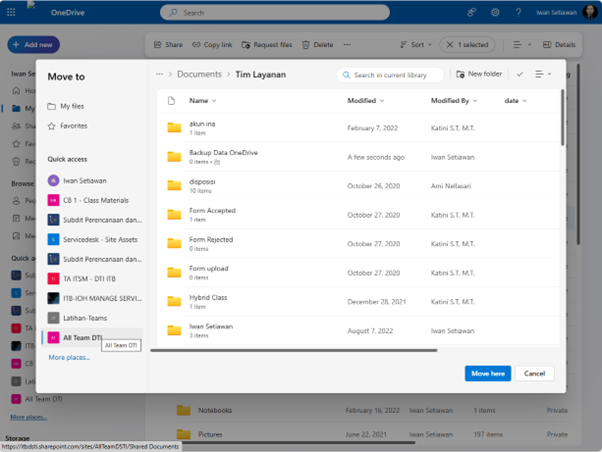Open Favorites star in Move to panel
602x452 pixels.
52,126
